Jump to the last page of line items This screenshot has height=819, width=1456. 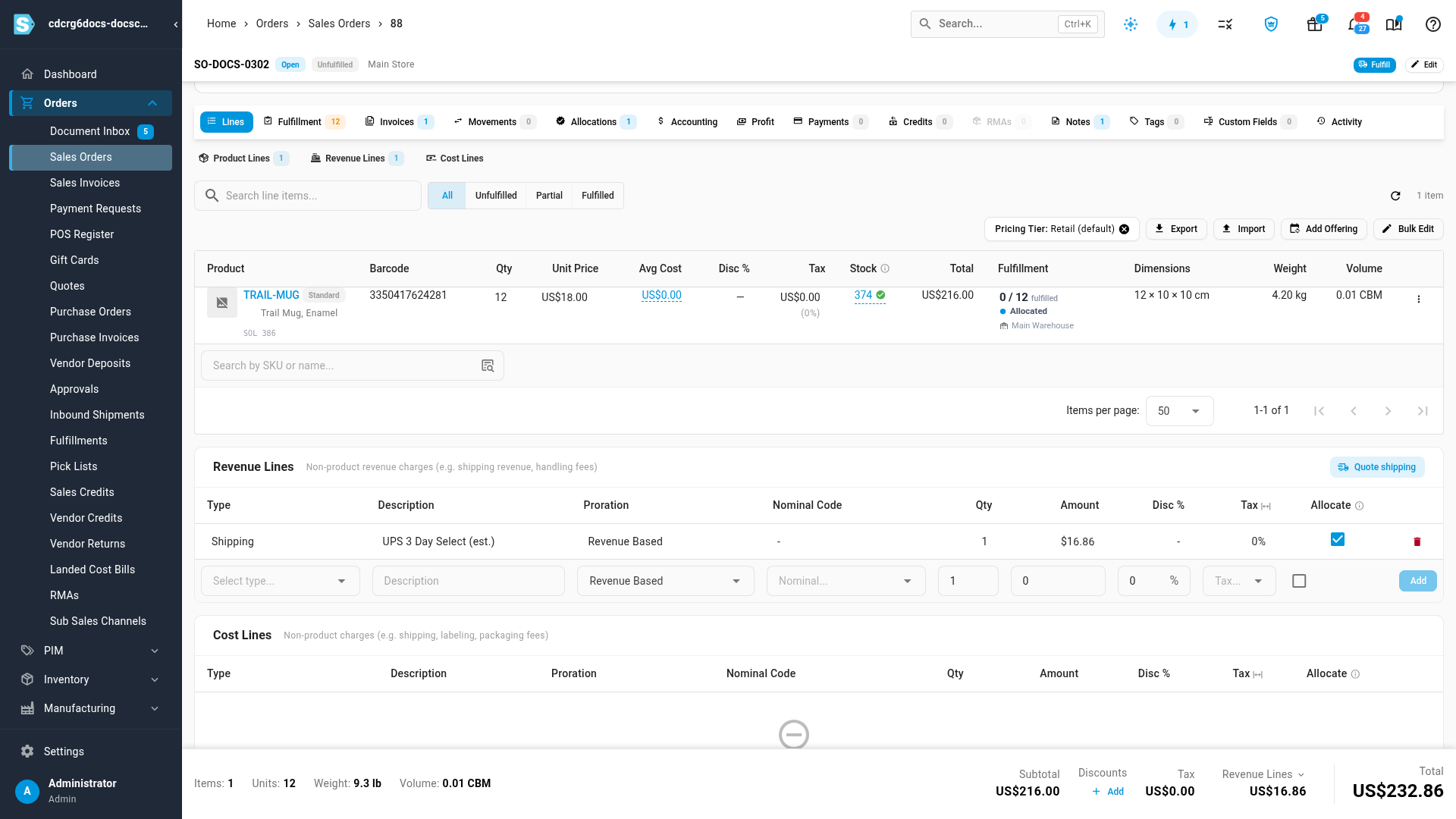(1423, 411)
